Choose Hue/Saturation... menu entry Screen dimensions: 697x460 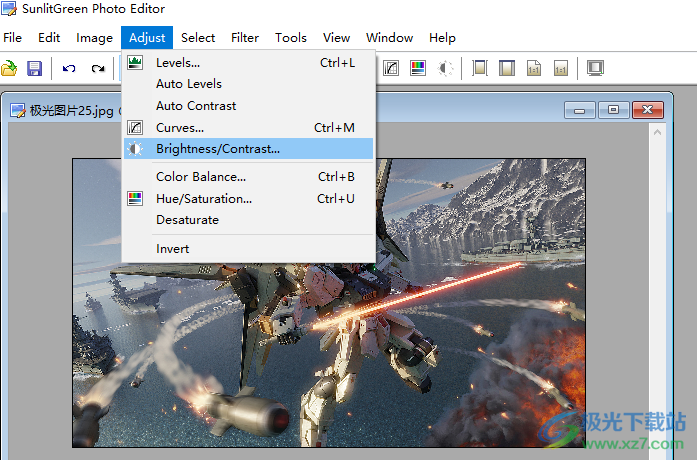click(248, 199)
